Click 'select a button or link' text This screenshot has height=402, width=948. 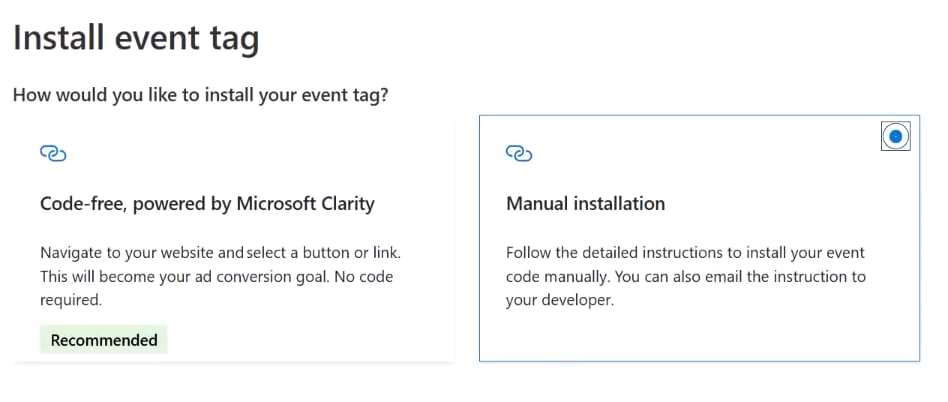tap(324, 253)
